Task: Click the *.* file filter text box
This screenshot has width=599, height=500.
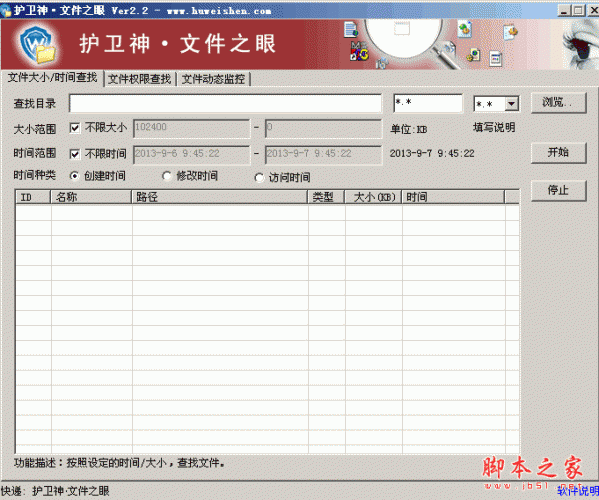Action: pos(428,103)
